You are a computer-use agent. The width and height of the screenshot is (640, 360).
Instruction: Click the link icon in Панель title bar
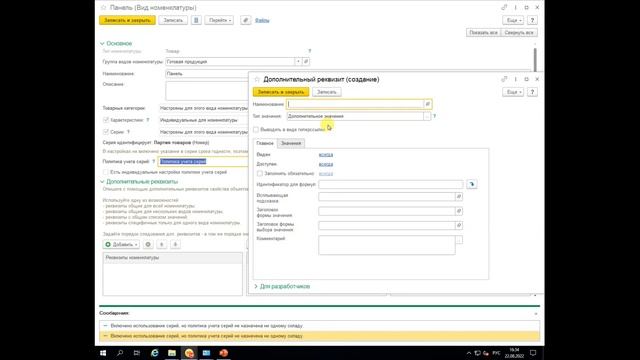(504, 7)
